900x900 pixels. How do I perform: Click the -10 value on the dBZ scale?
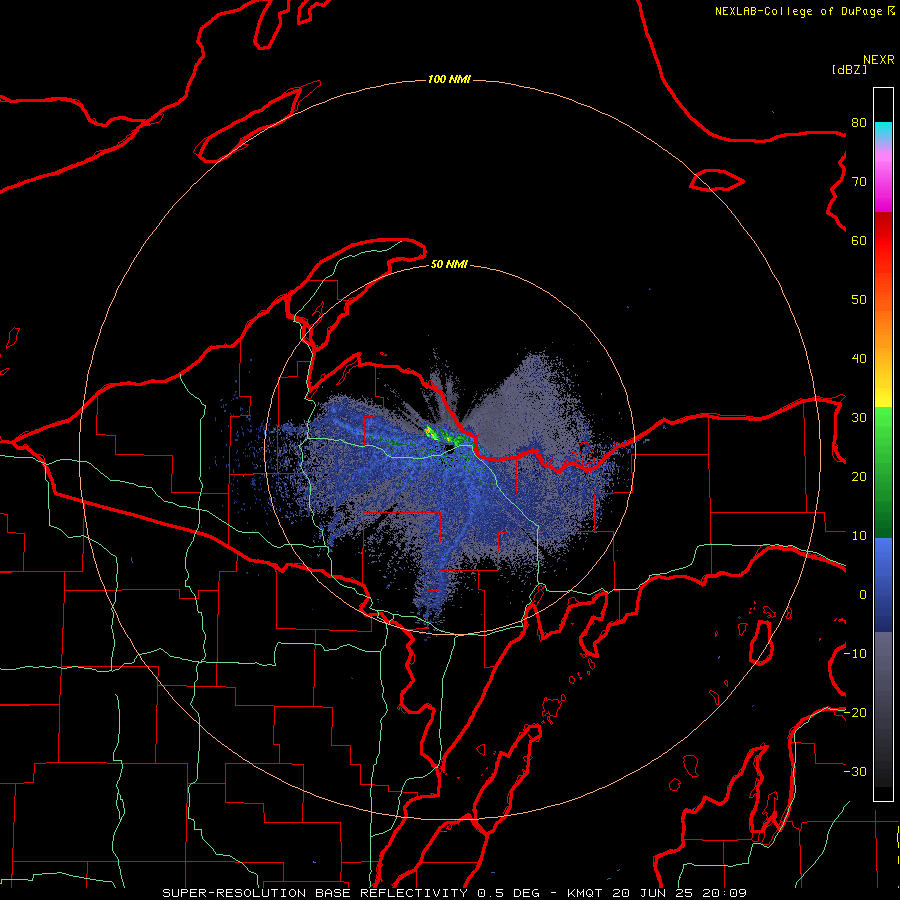(x=855, y=654)
